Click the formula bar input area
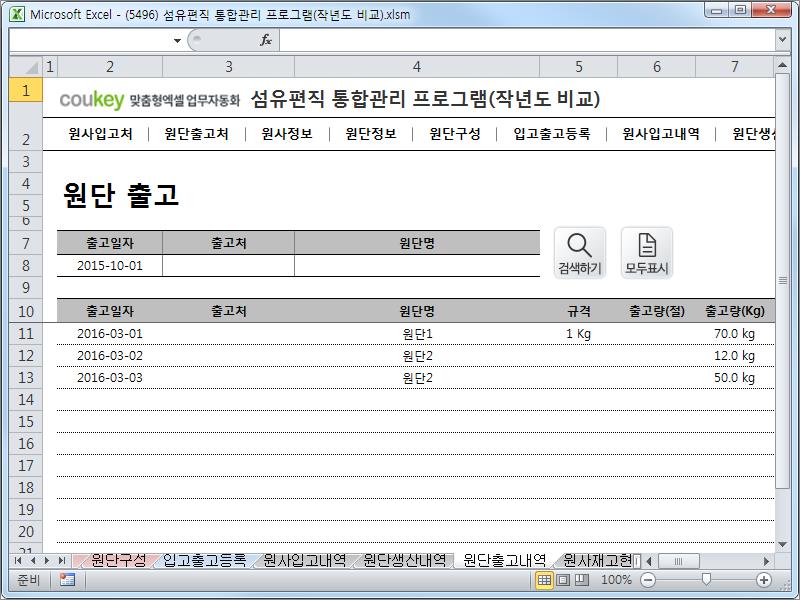Viewport: 800px width, 600px height. 527,40
